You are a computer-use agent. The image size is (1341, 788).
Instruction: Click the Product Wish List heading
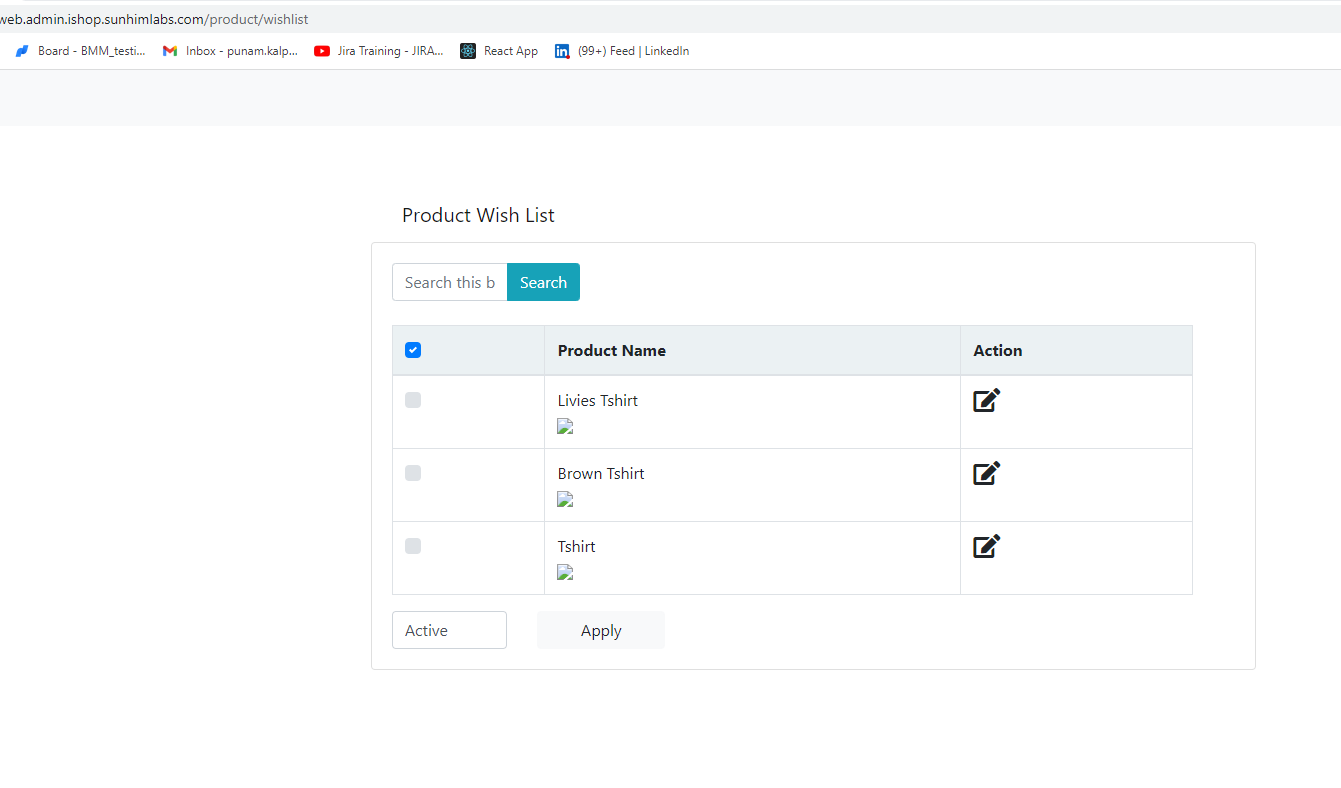(478, 215)
